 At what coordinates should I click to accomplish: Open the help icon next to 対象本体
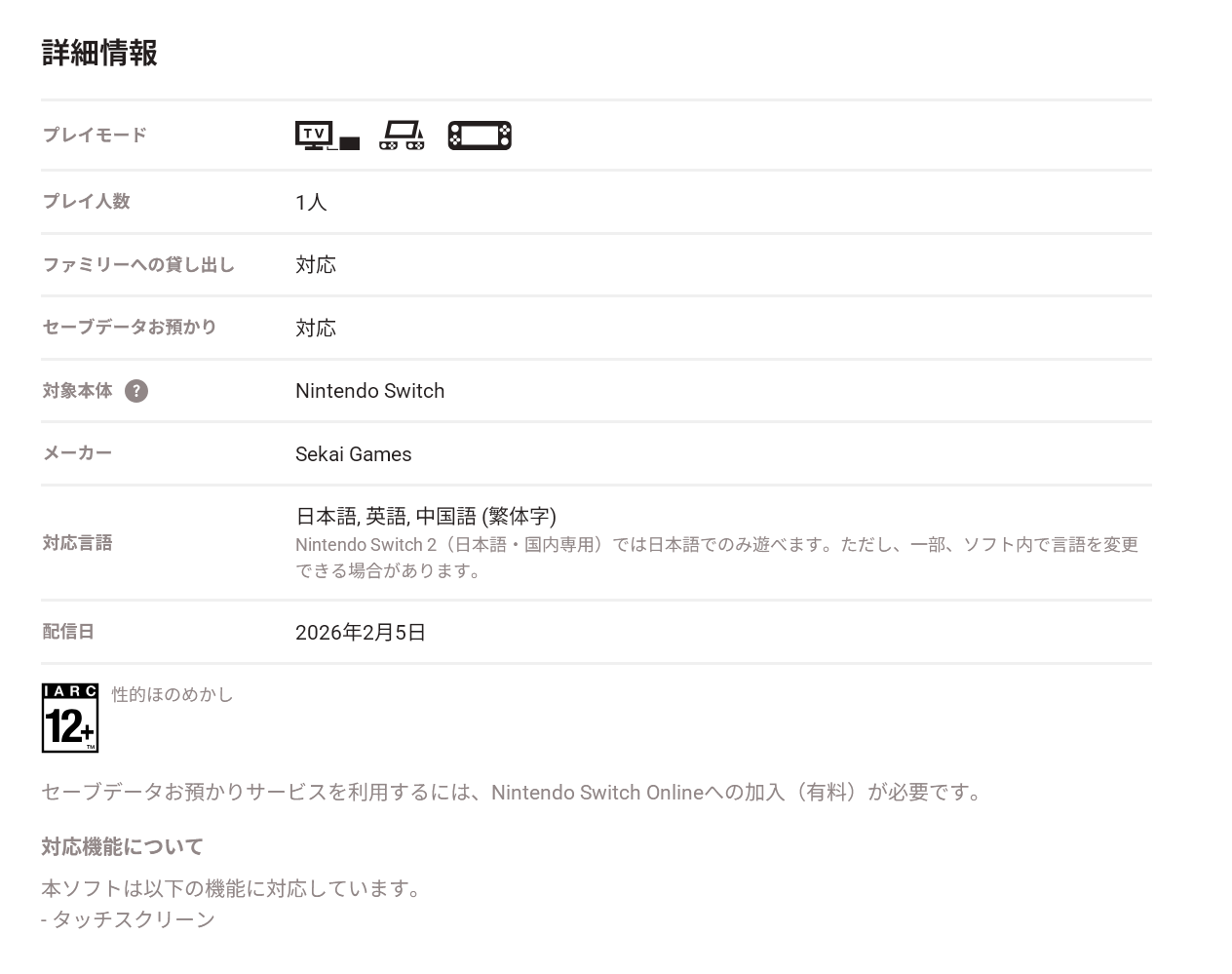(136, 391)
